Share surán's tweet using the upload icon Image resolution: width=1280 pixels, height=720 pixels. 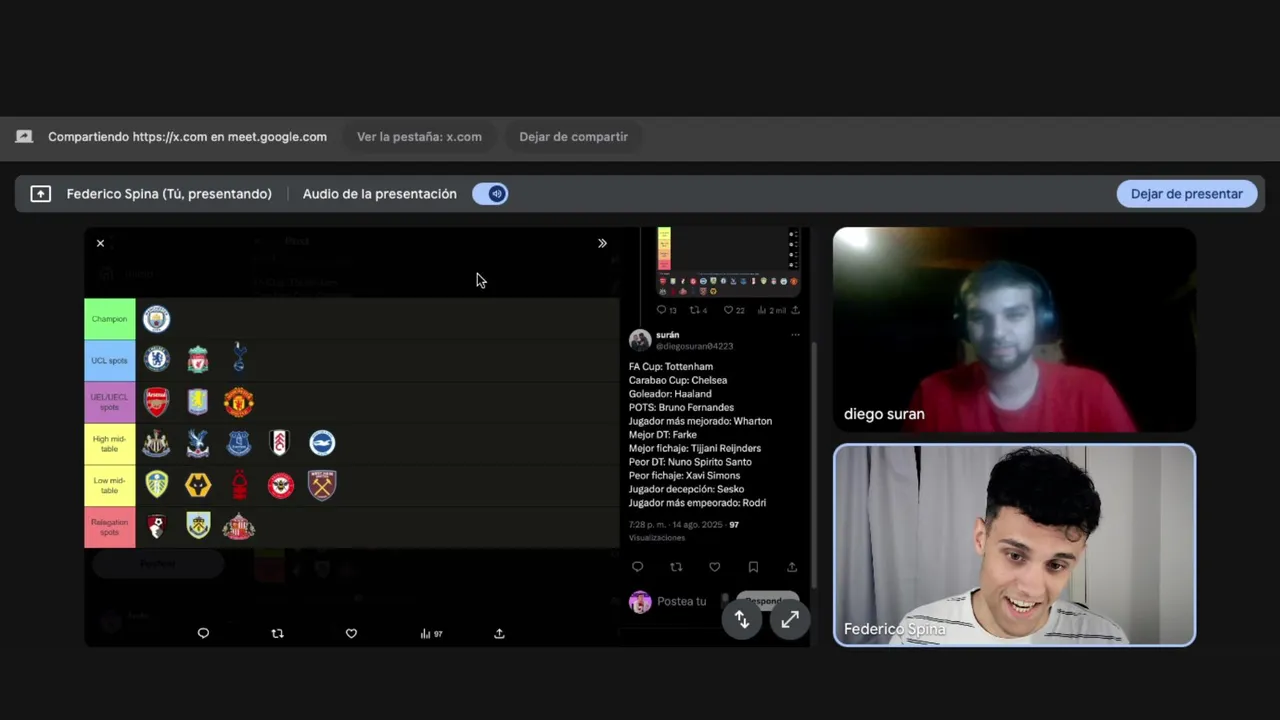click(791, 567)
